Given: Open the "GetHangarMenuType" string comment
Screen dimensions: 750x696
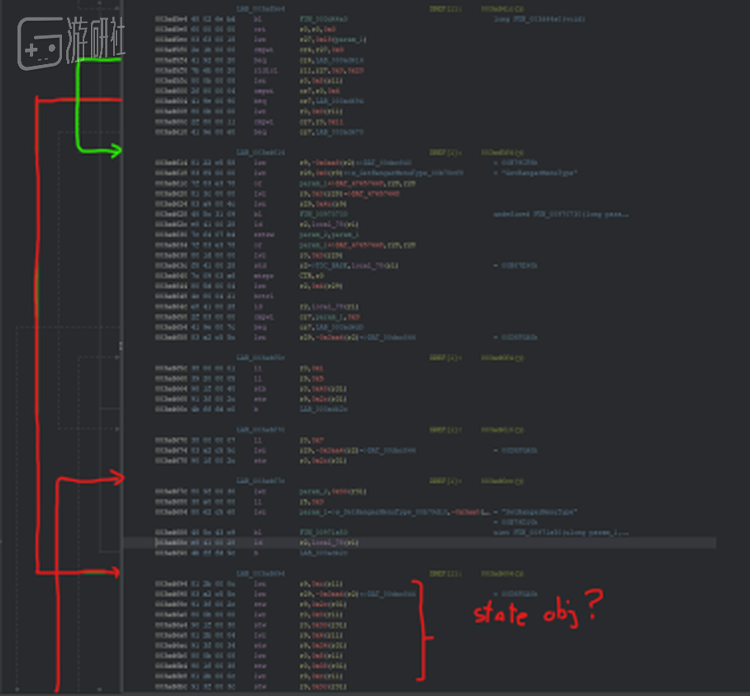Looking at the screenshot, I should click(x=538, y=173).
